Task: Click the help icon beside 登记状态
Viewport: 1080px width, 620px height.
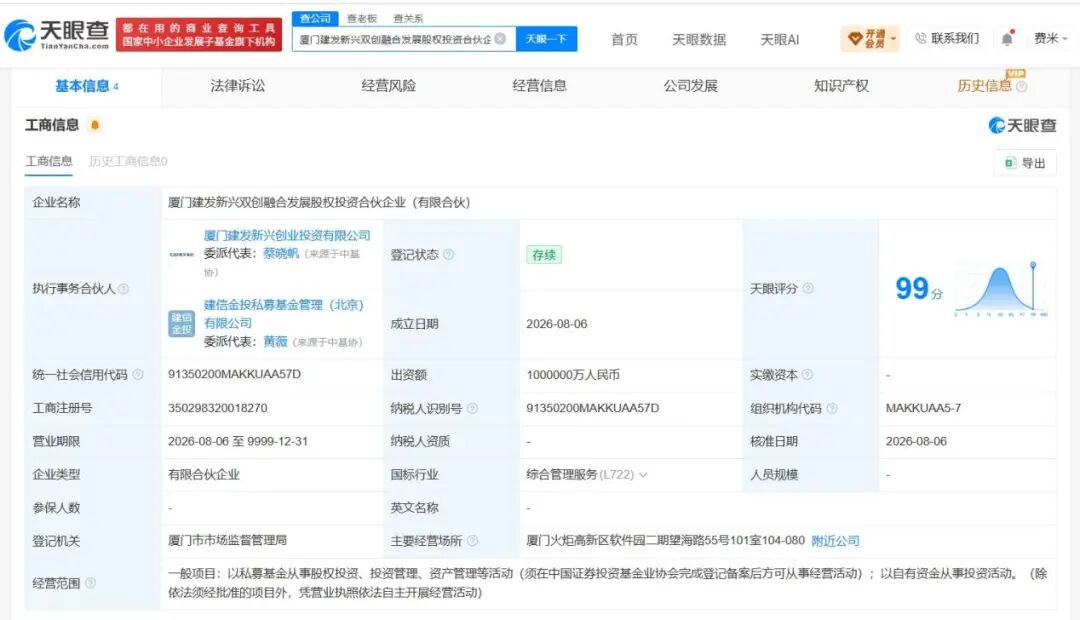Action: (x=448, y=254)
